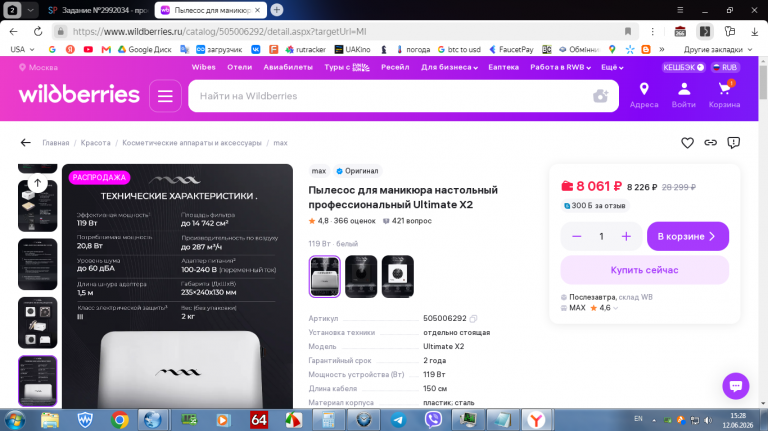The width and height of the screenshot is (768, 431).
Task: Open the Адреса pickup points page
Action: click(x=644, y=95)
